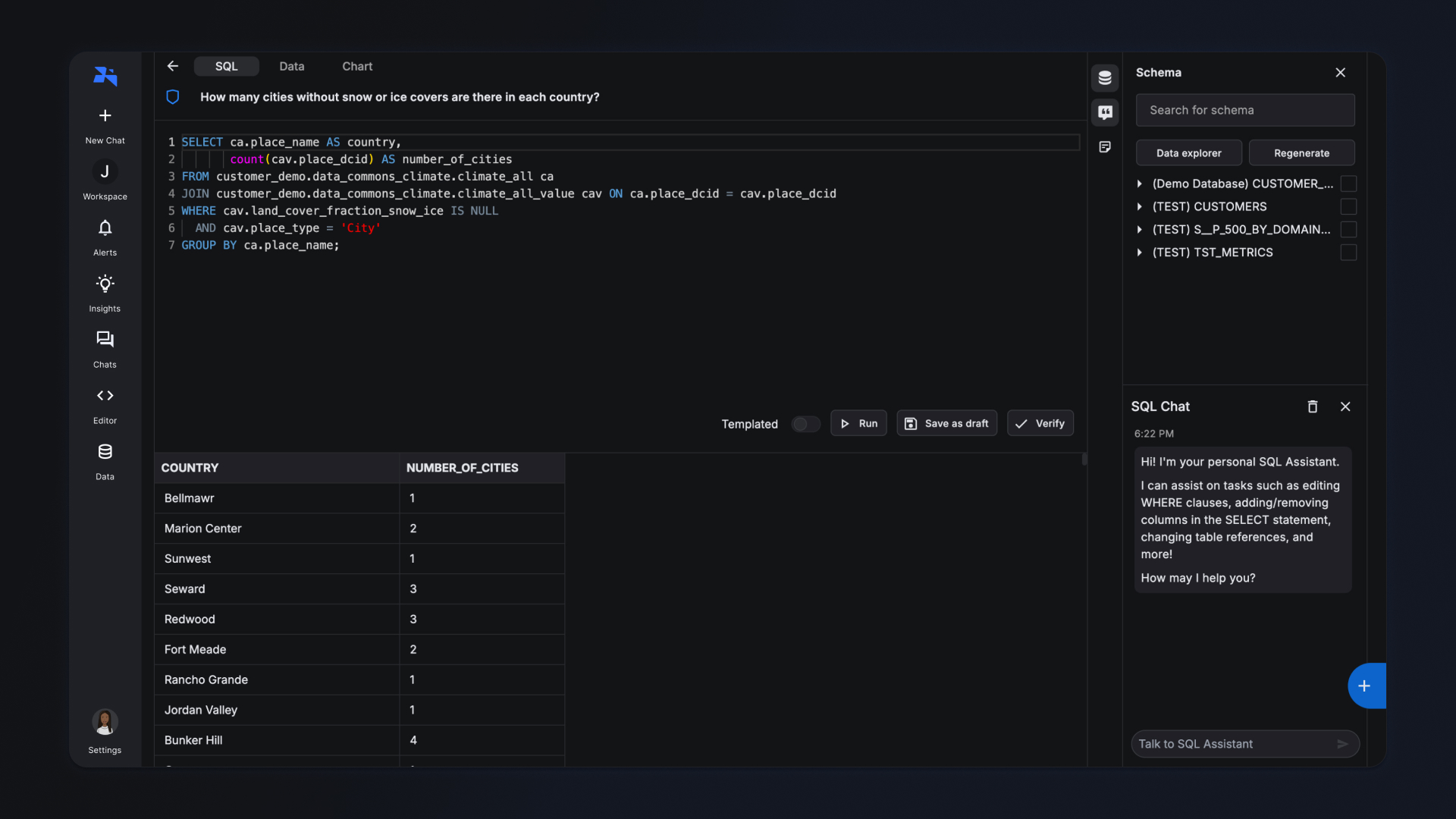Click the blue plus floating button
Screen dimensions: 1456x819
point(1365,686)
